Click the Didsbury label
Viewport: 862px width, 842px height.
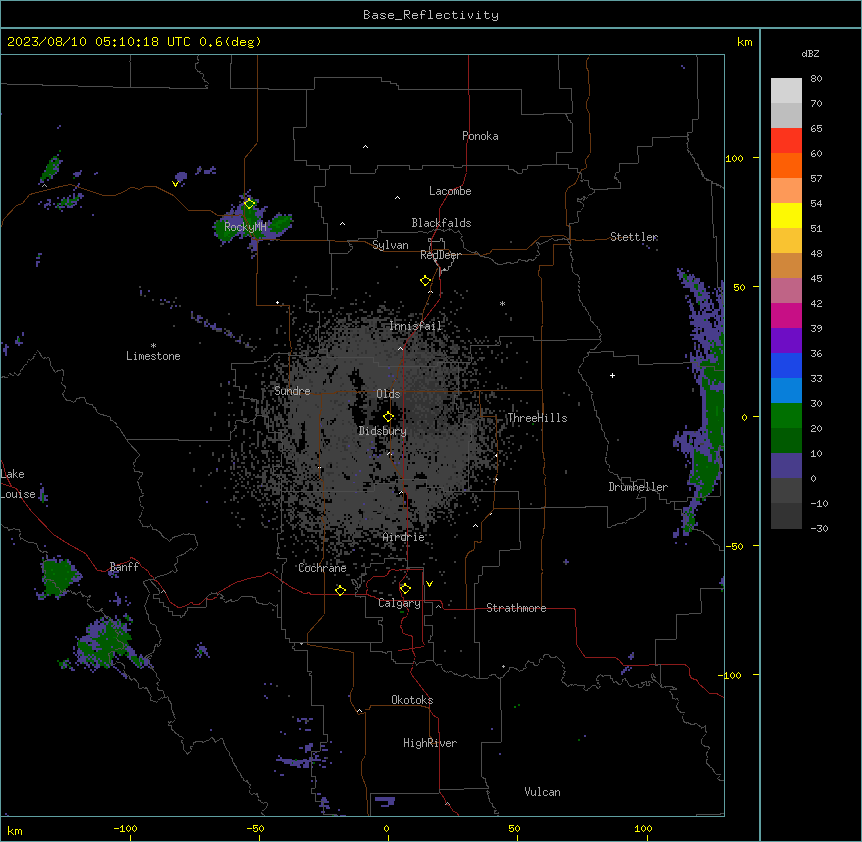coord(383,431)
